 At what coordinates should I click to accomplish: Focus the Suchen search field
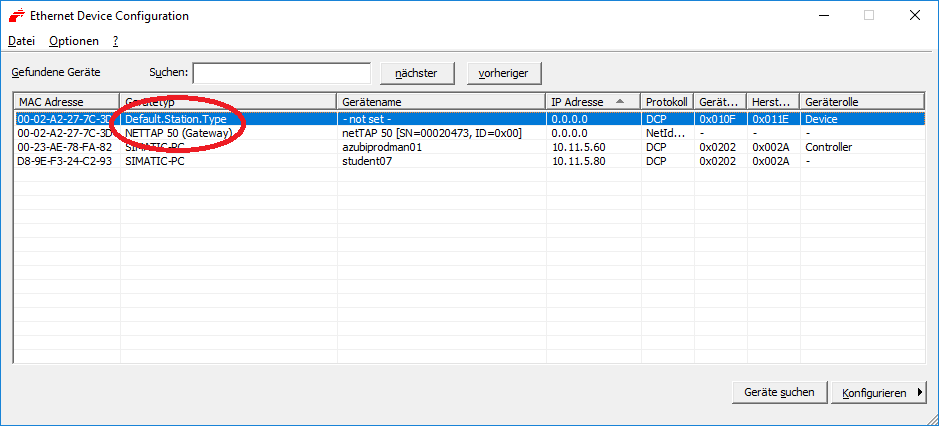[x=281, y=73]
